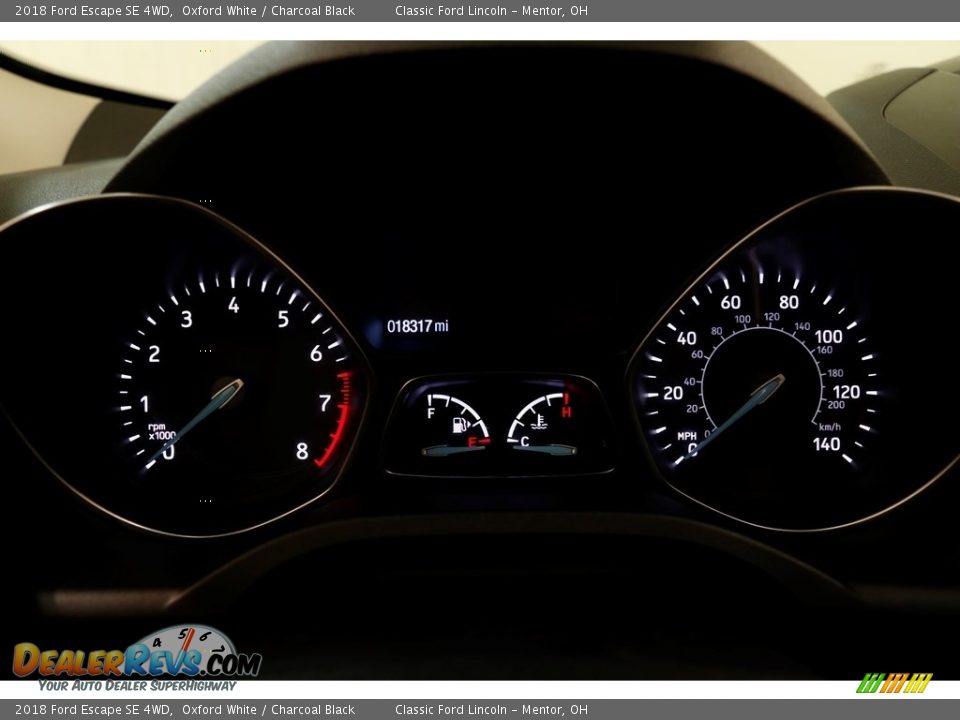Open the top "2018 Ford Escape SE 4WD" title
Screen dimensions: 960x720
point(93,11)
